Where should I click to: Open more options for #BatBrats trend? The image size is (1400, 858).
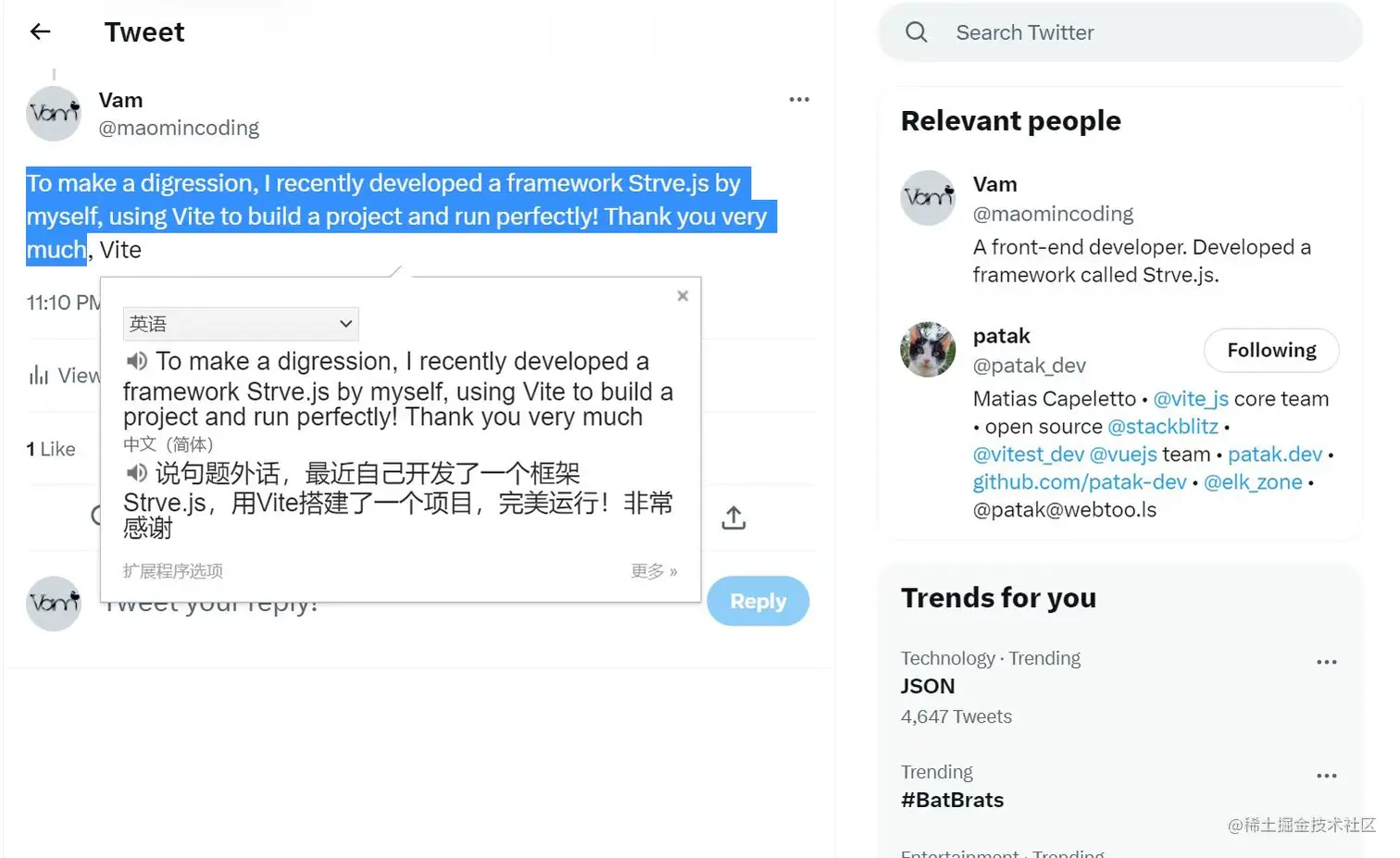(1327, 776)
